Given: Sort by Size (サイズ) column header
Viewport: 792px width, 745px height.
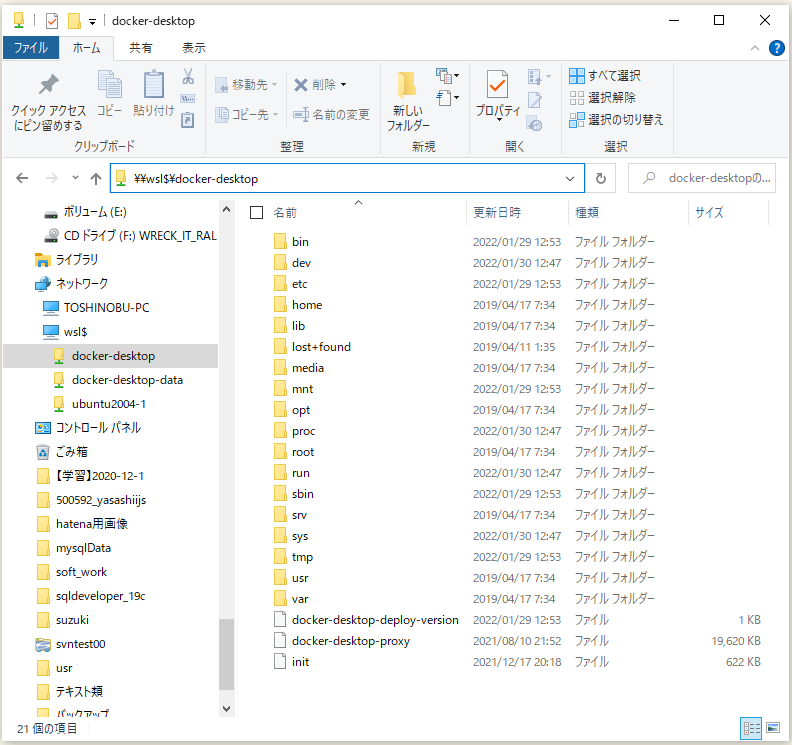Looking at the screenshot, I should [x=709, y=213].
